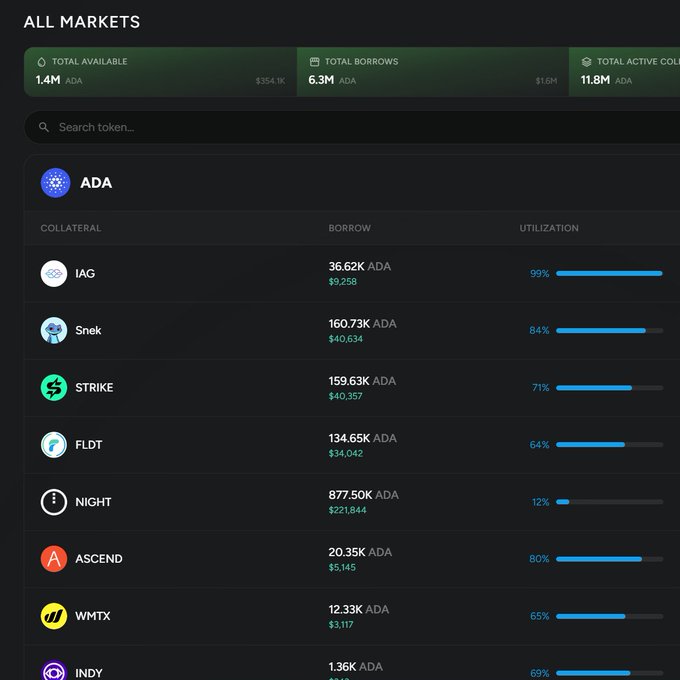Viewport: 680px width, 680px height.
Task: Click the NIGHT 12% utilization bar
Action: coord(609,502)
